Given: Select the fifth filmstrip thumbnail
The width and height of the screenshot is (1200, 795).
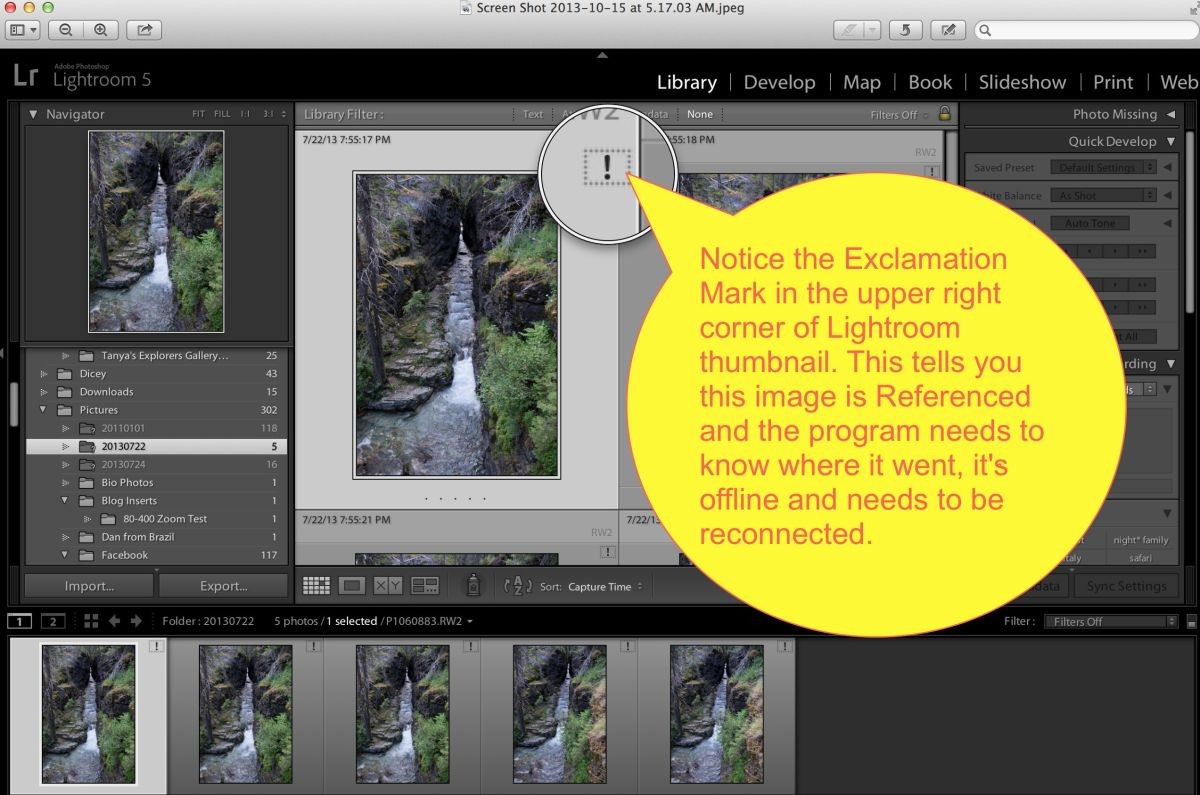Looking at the screenshot, I should [717, 714].
